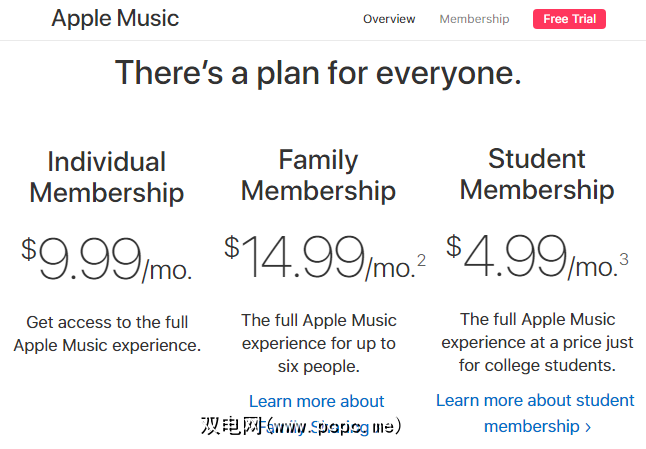Open the Overview tab
The image size is (646, 449).
389,19
